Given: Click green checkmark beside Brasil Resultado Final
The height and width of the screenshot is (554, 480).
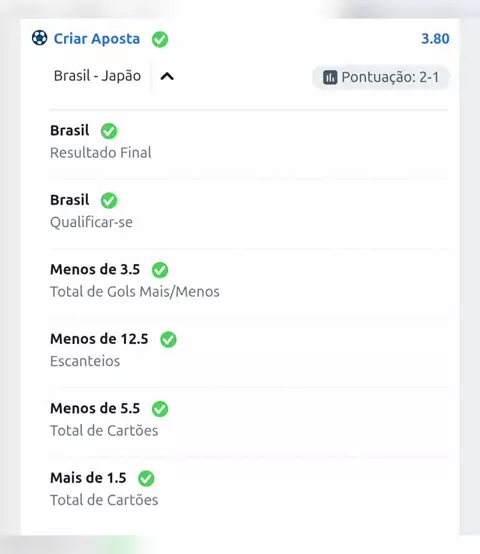Looking at the screenshot, I should 109,131.
